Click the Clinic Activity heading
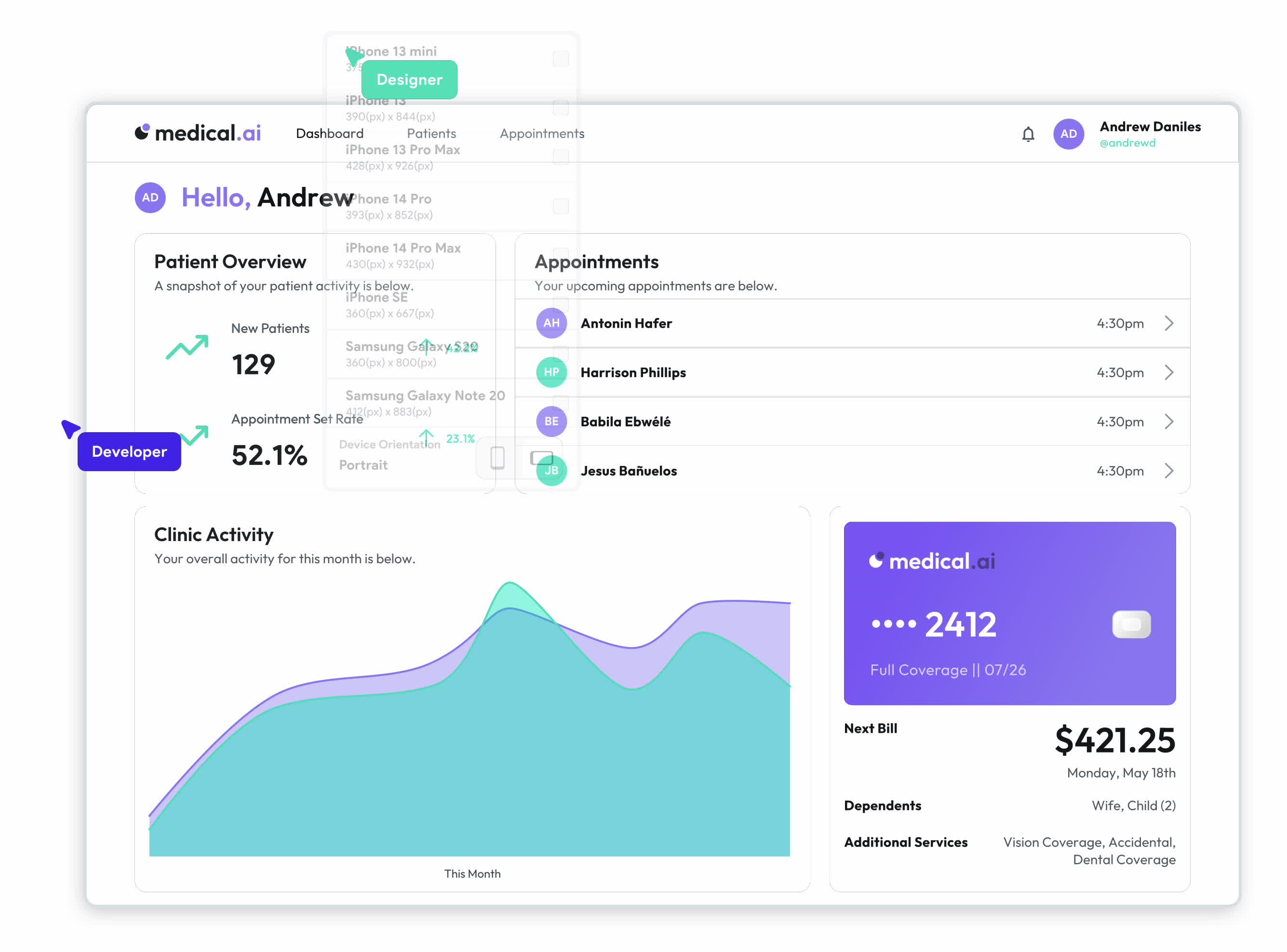Image resolution: width=1287 pixels, height=952 pixels. pyautogui.click(x=214, y=535)
